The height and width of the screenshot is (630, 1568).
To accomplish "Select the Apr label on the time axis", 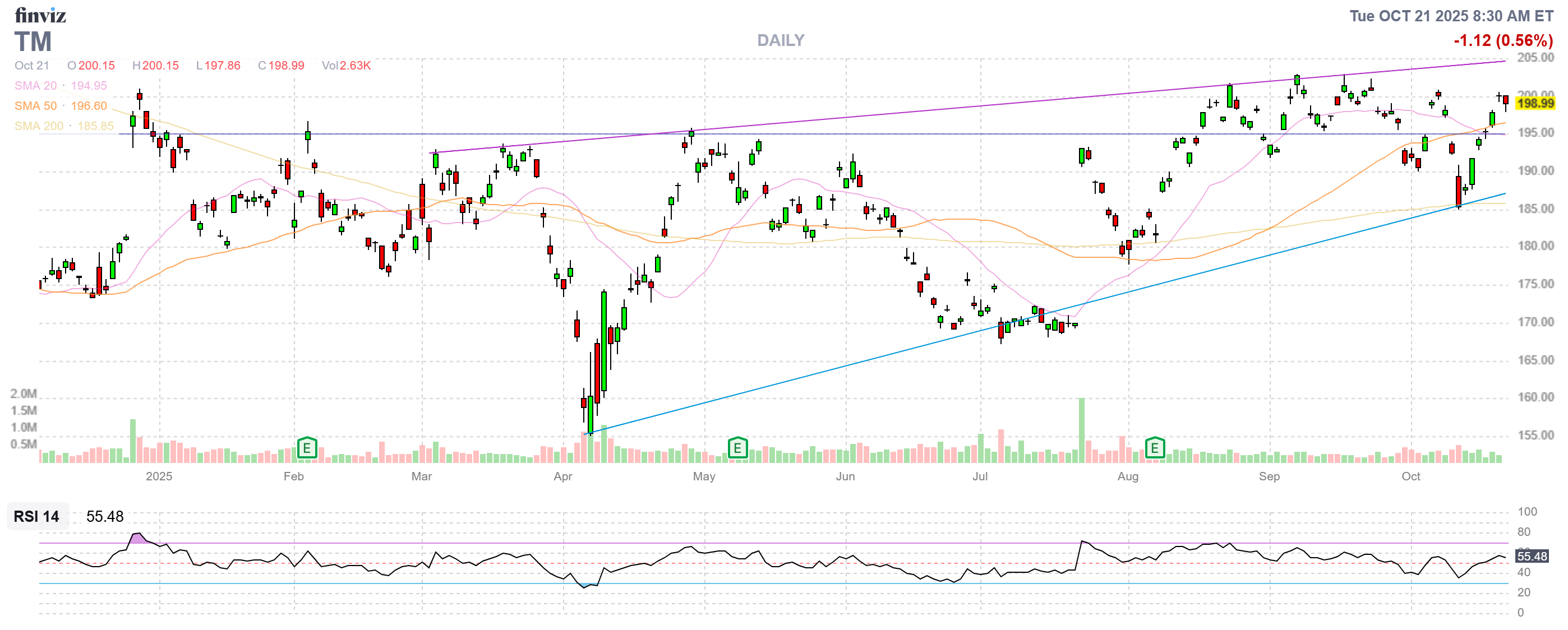I will coord(562,477).
